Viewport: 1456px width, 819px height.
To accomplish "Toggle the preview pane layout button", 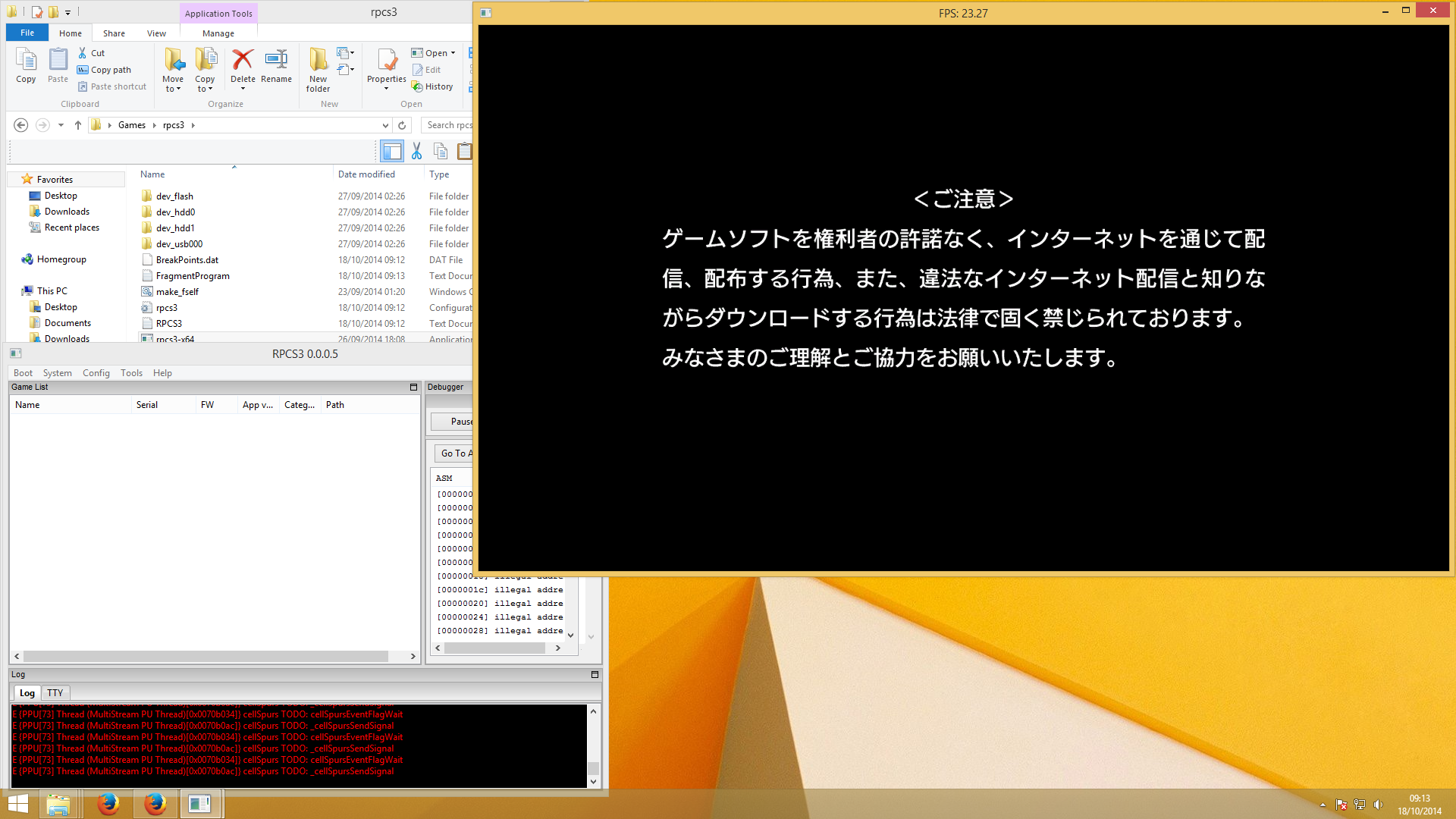I will click(x=392, y=152).
